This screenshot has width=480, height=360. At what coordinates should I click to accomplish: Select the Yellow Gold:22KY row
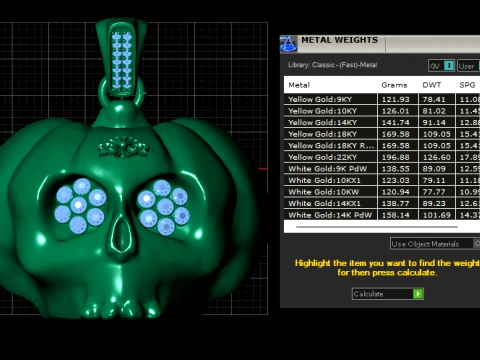pos(382,157)
